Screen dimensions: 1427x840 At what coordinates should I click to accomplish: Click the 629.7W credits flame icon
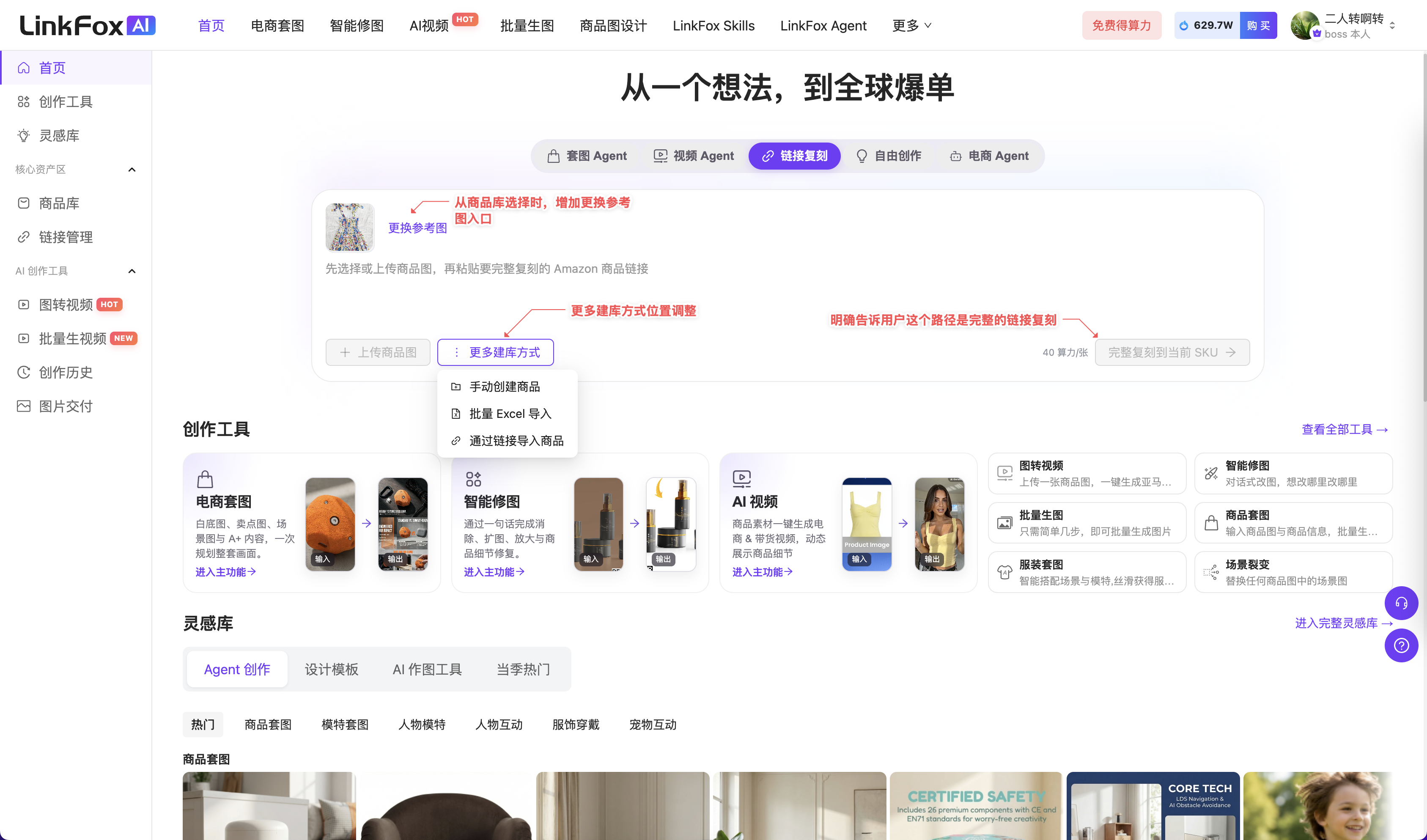(x=1183, y=25)
